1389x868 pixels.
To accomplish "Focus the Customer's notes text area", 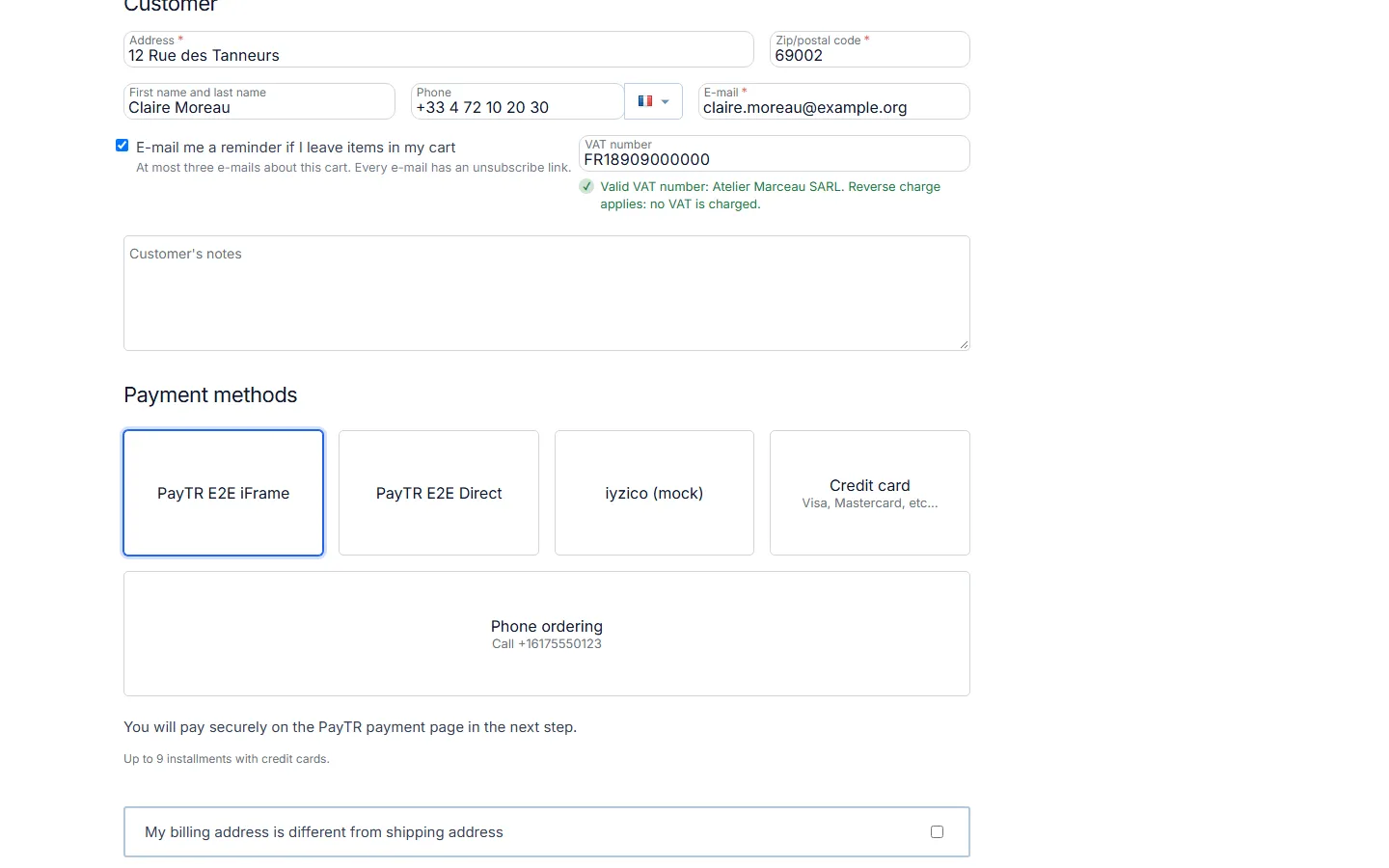I will pos(547,293).
